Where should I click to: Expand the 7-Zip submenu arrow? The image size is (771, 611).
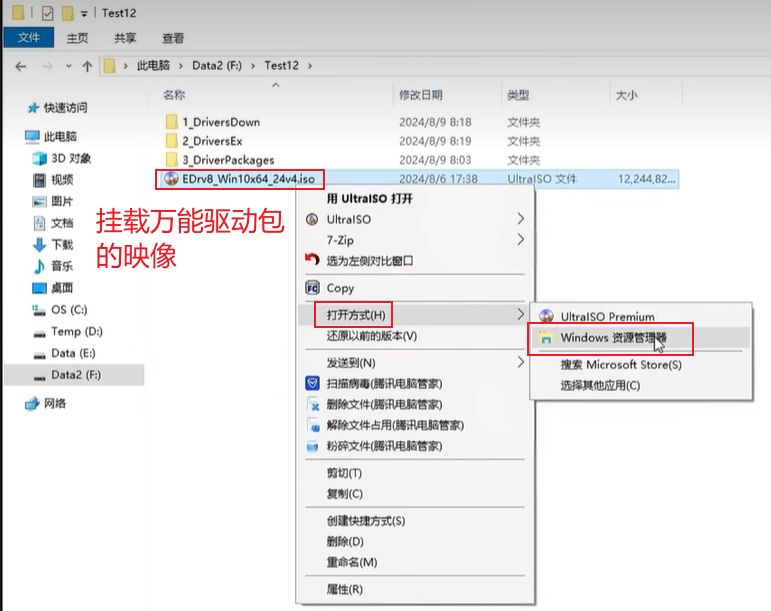pyautogui.click(x=520, y=240)
